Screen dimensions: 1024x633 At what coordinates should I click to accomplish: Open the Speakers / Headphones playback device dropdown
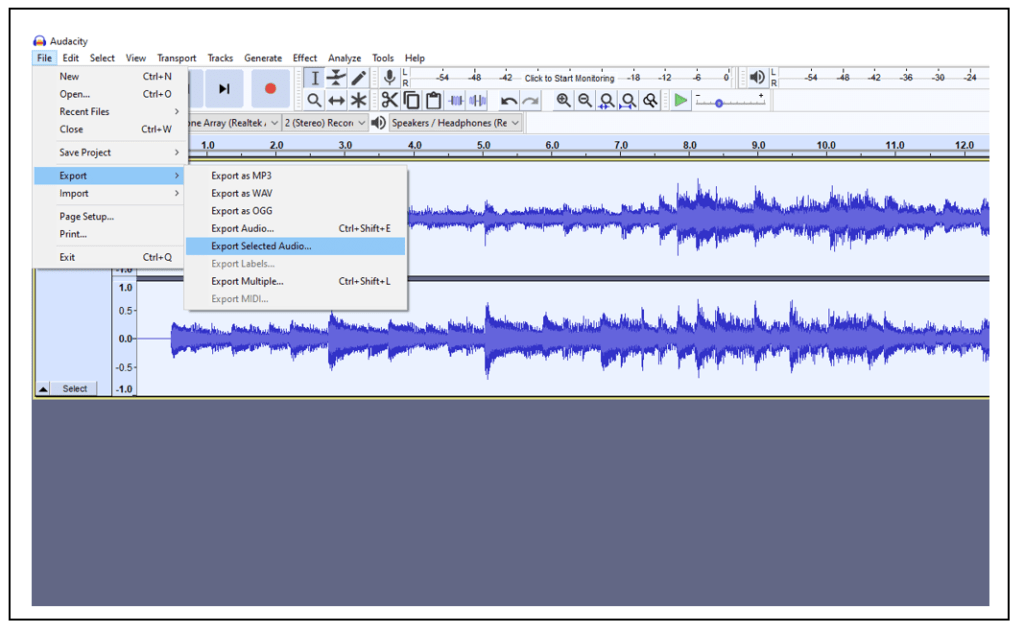455,122
